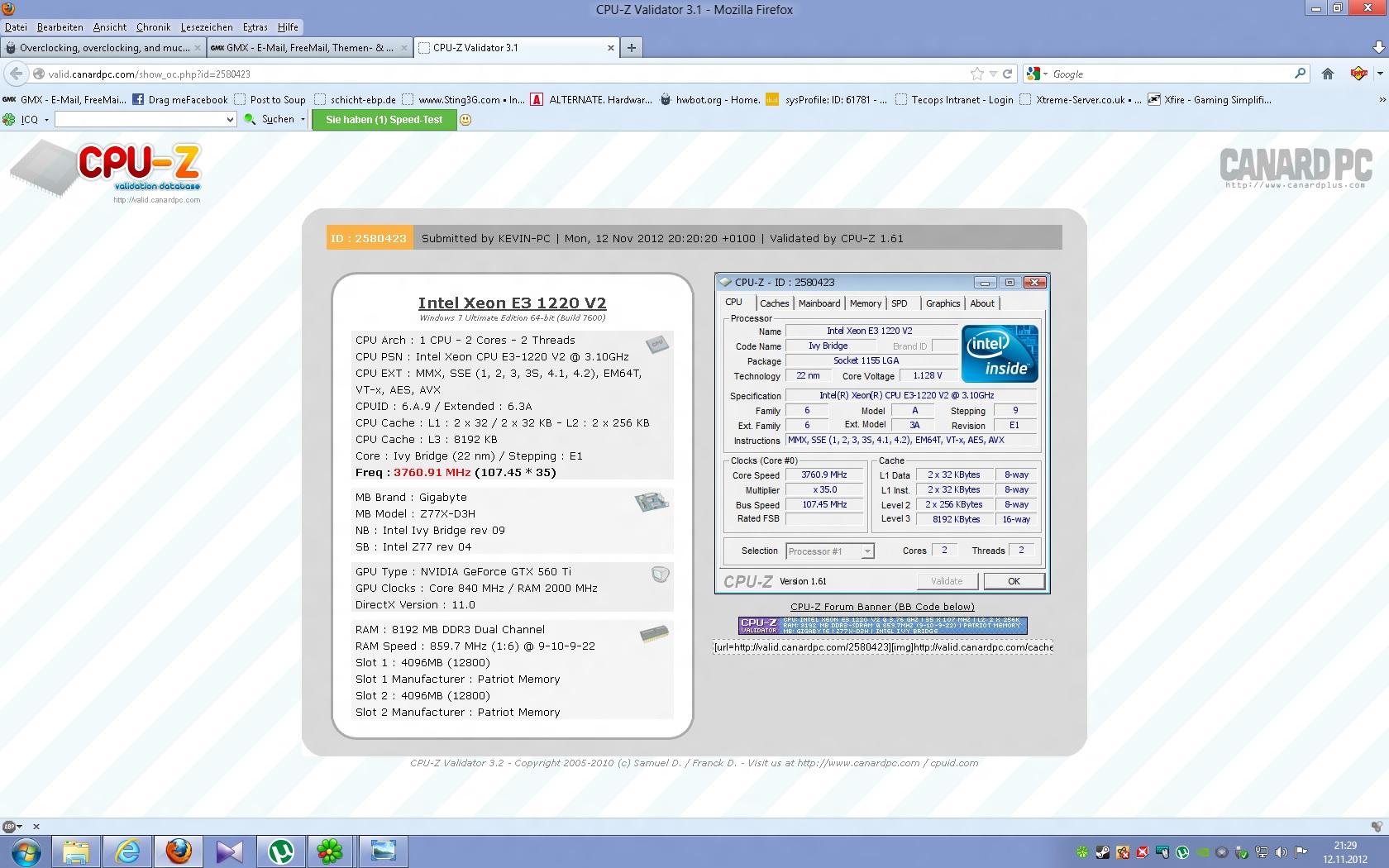
Task: Open the URL history dropdown arrow
Action: click(993, 74)
